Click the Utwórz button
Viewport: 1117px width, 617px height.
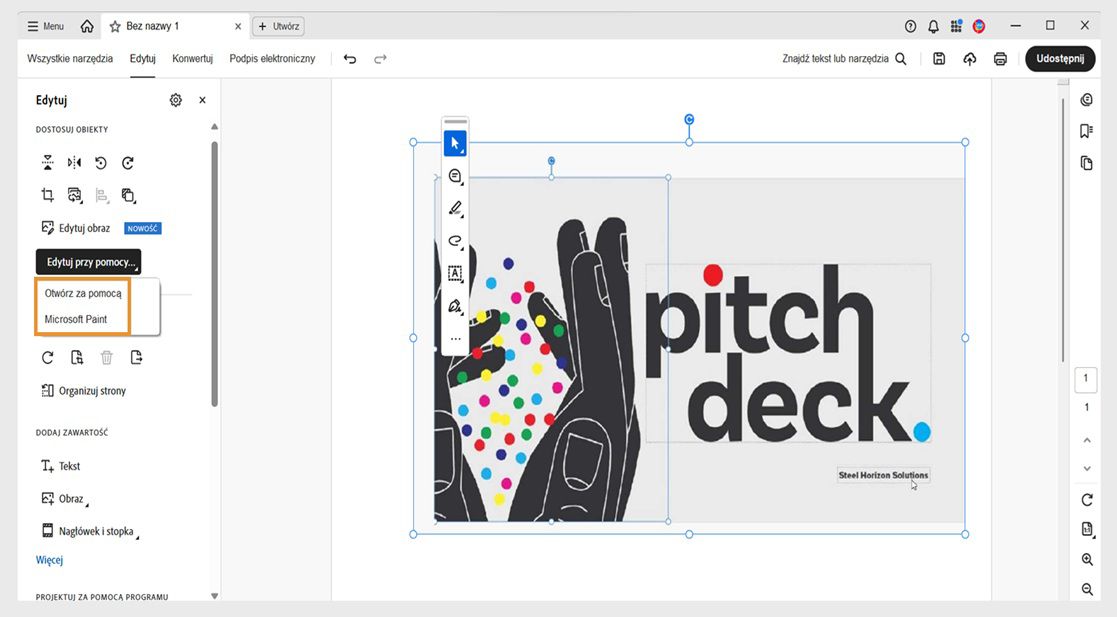(x=279, y=26)
